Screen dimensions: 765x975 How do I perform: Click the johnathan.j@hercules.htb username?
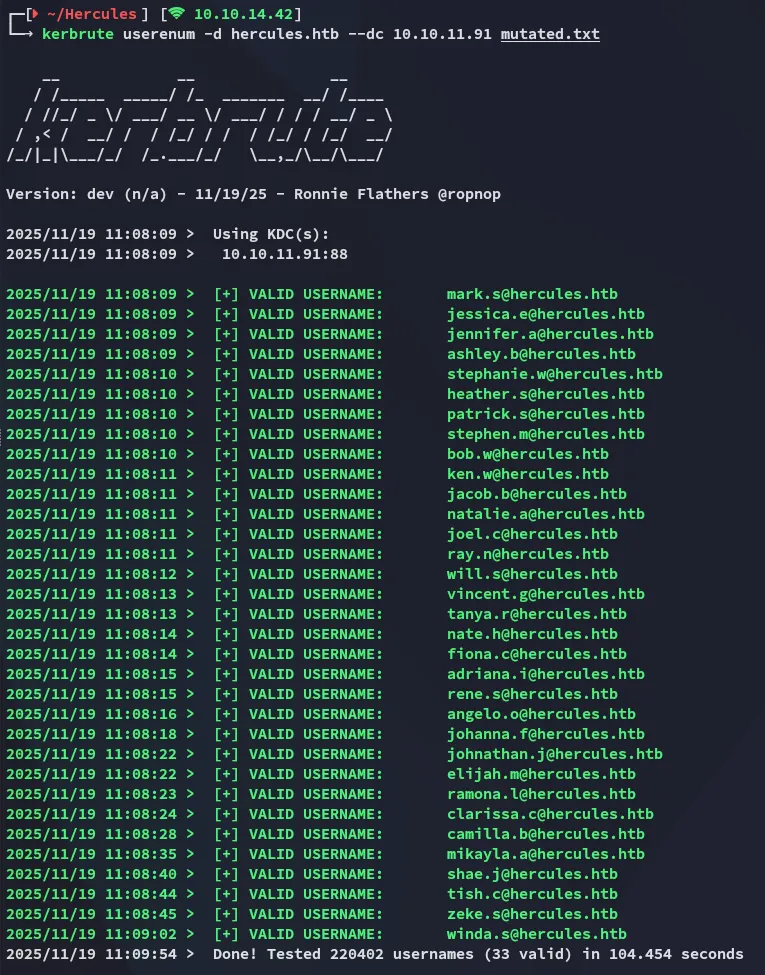554,754
